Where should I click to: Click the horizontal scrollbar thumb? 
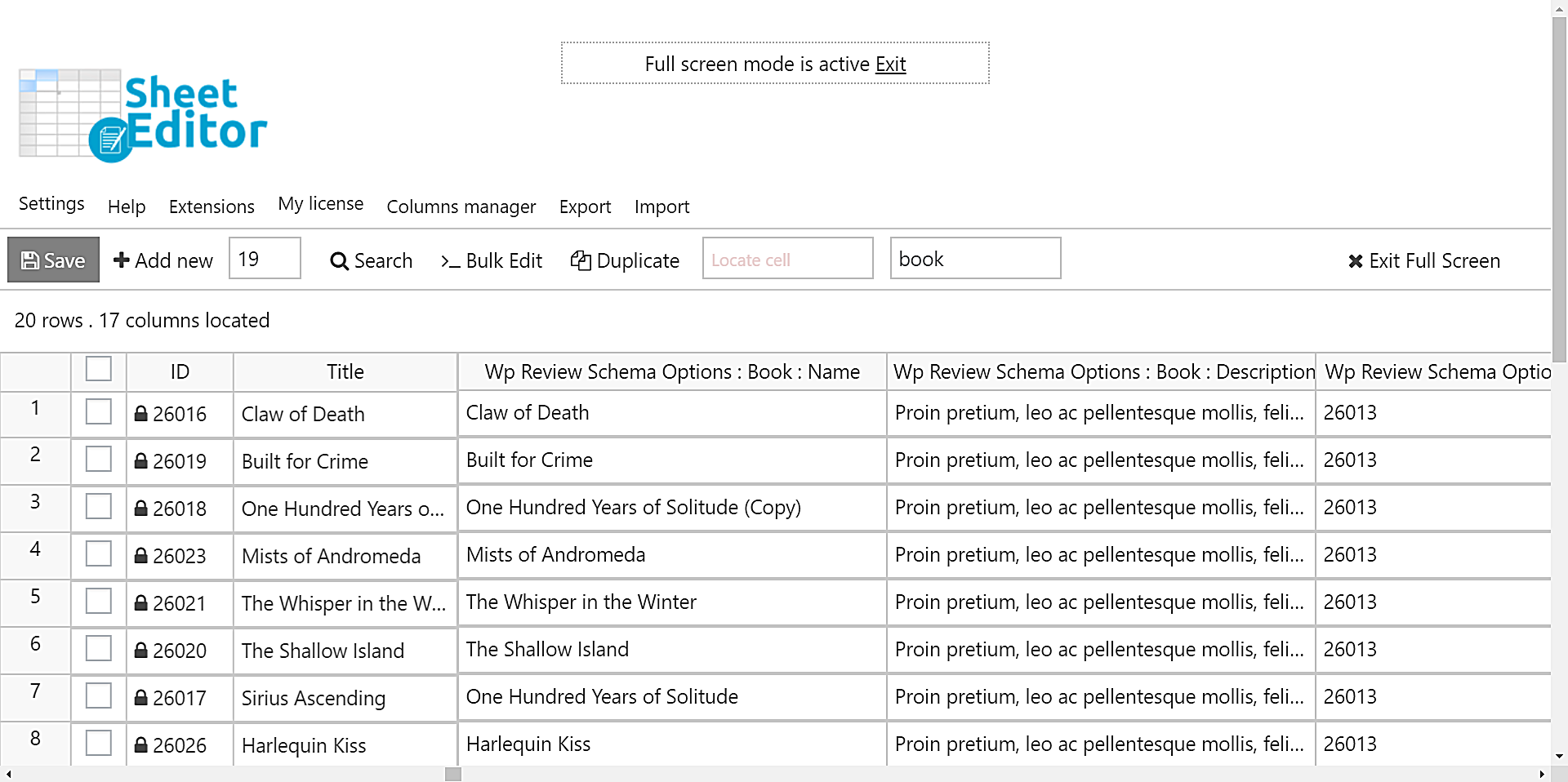click(x=453, y=774)
